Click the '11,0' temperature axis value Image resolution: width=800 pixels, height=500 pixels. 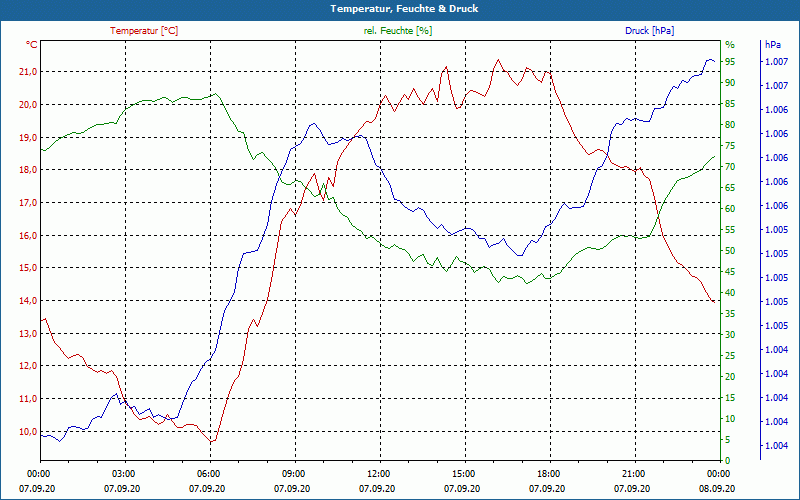click(x=28, y=398)
